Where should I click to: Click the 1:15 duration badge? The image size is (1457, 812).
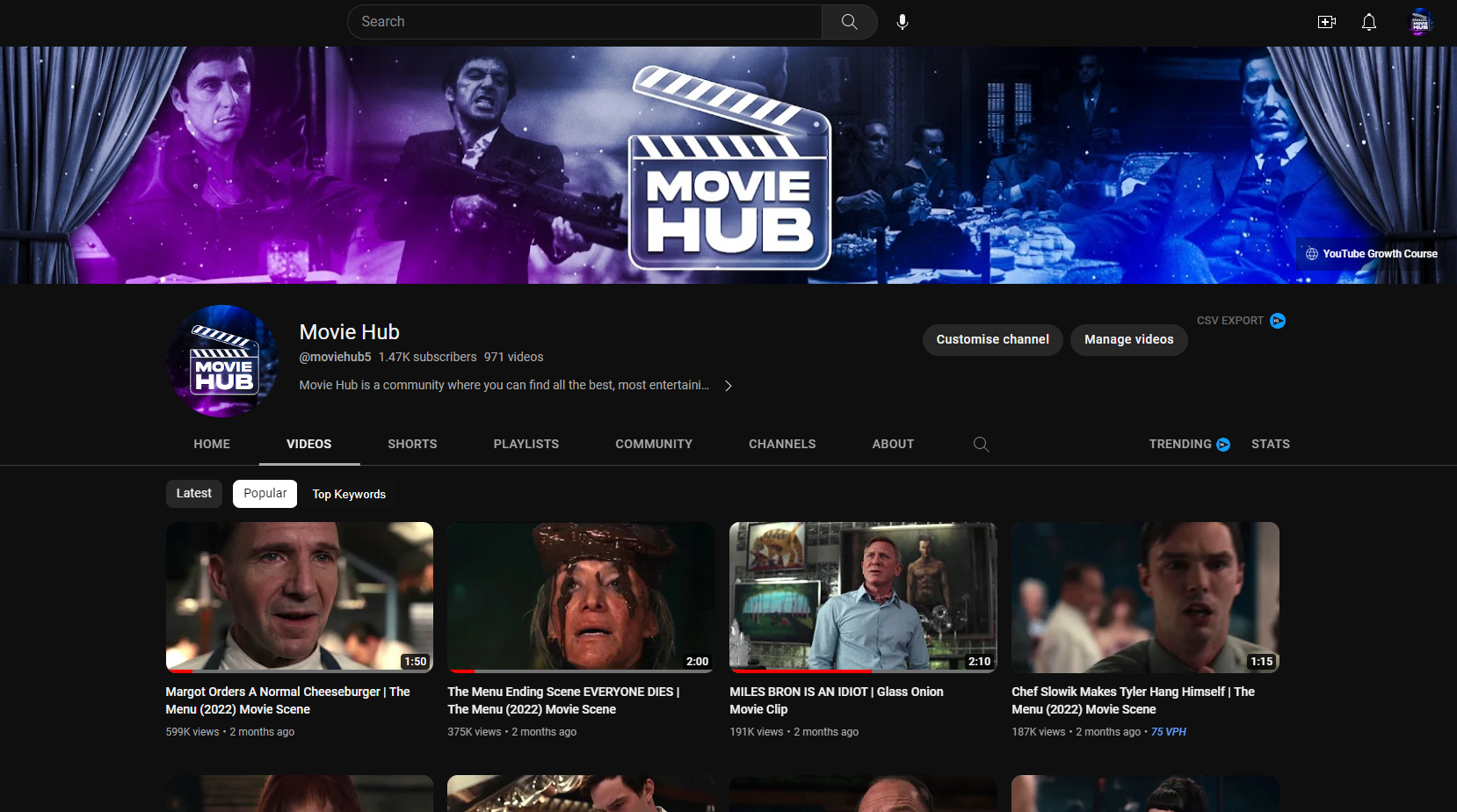[x=1262, y=662]
